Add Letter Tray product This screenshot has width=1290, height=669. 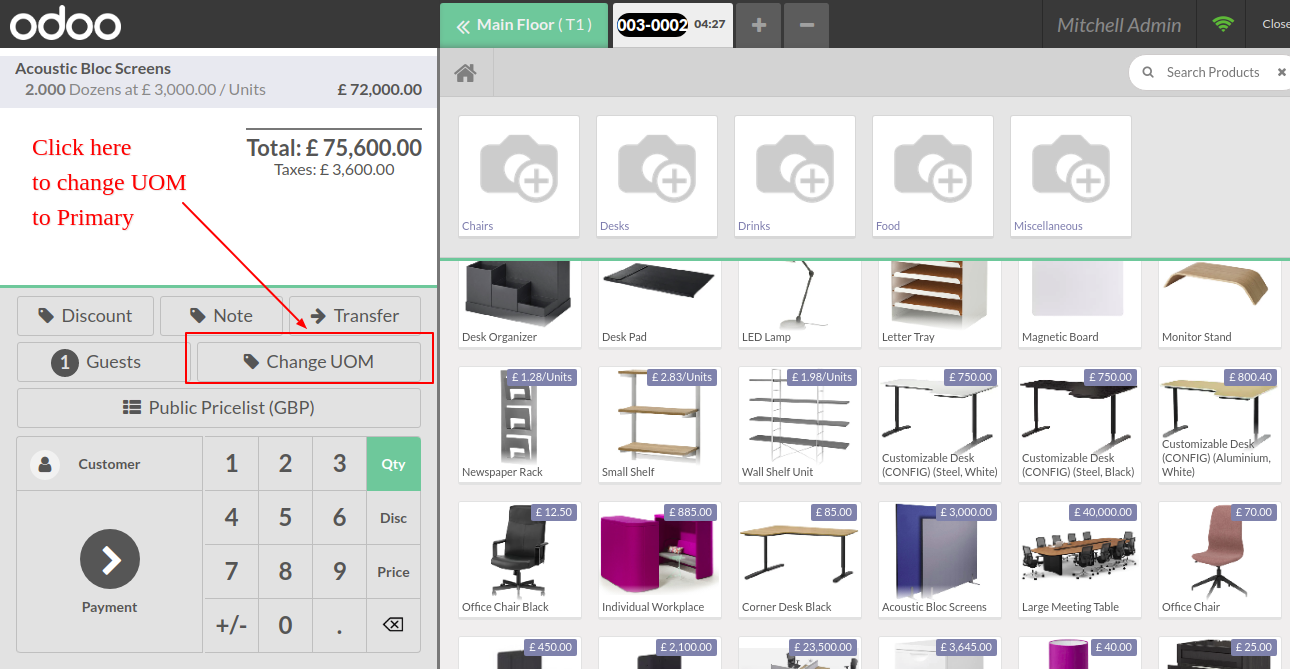940,303
